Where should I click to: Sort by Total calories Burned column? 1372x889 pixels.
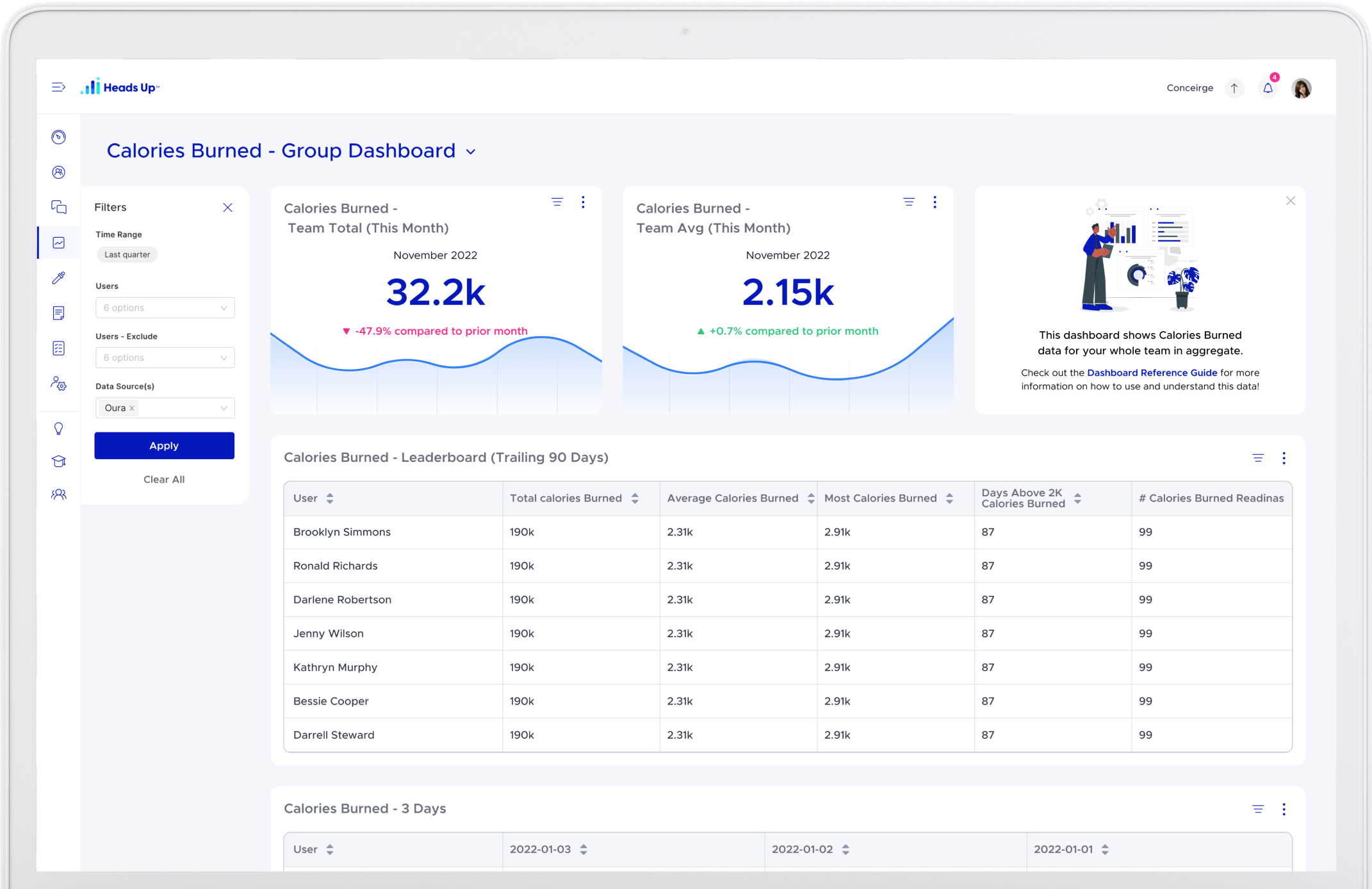click(x=635, y=498)
